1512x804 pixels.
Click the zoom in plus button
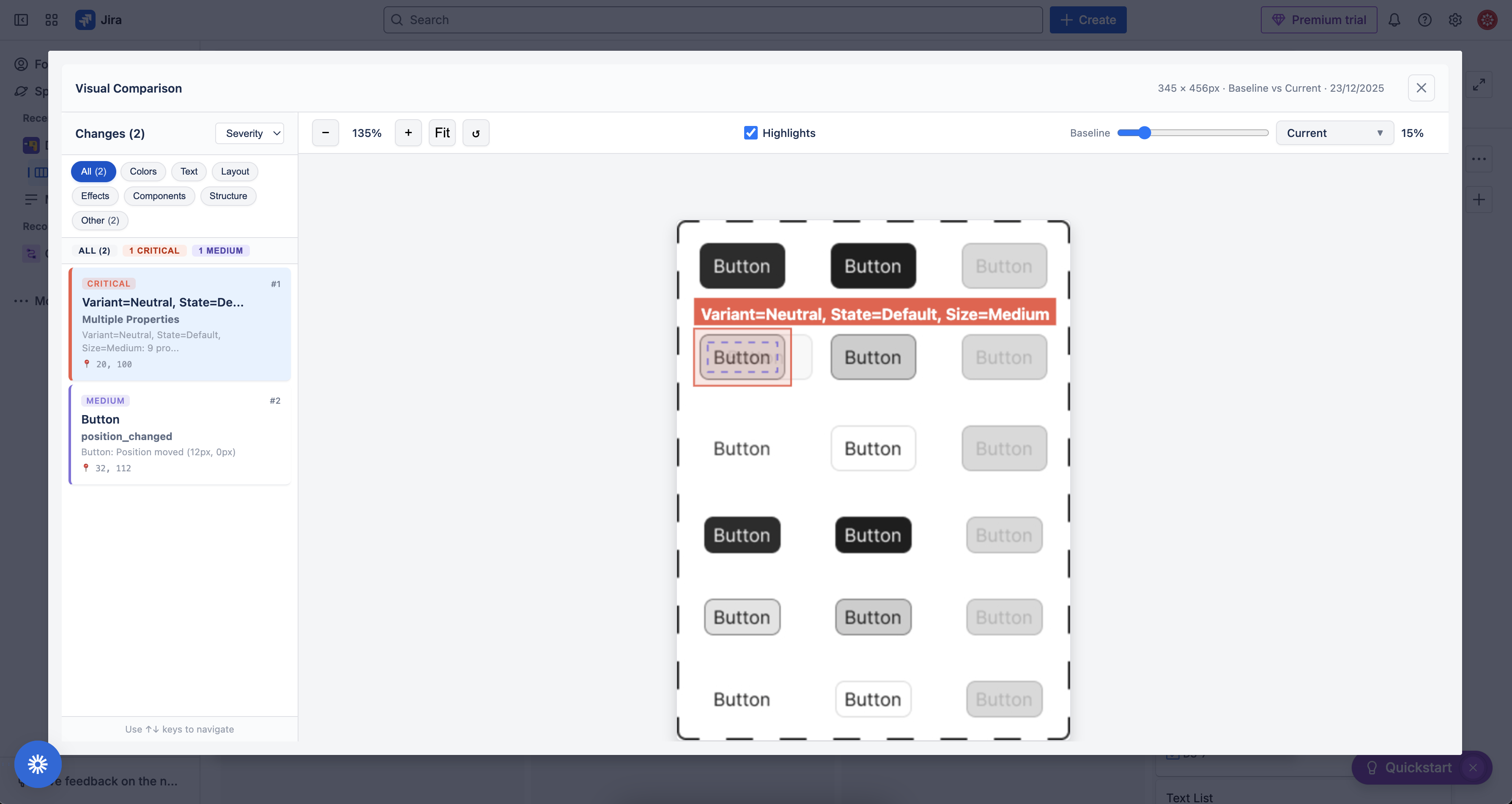point(408,133)
